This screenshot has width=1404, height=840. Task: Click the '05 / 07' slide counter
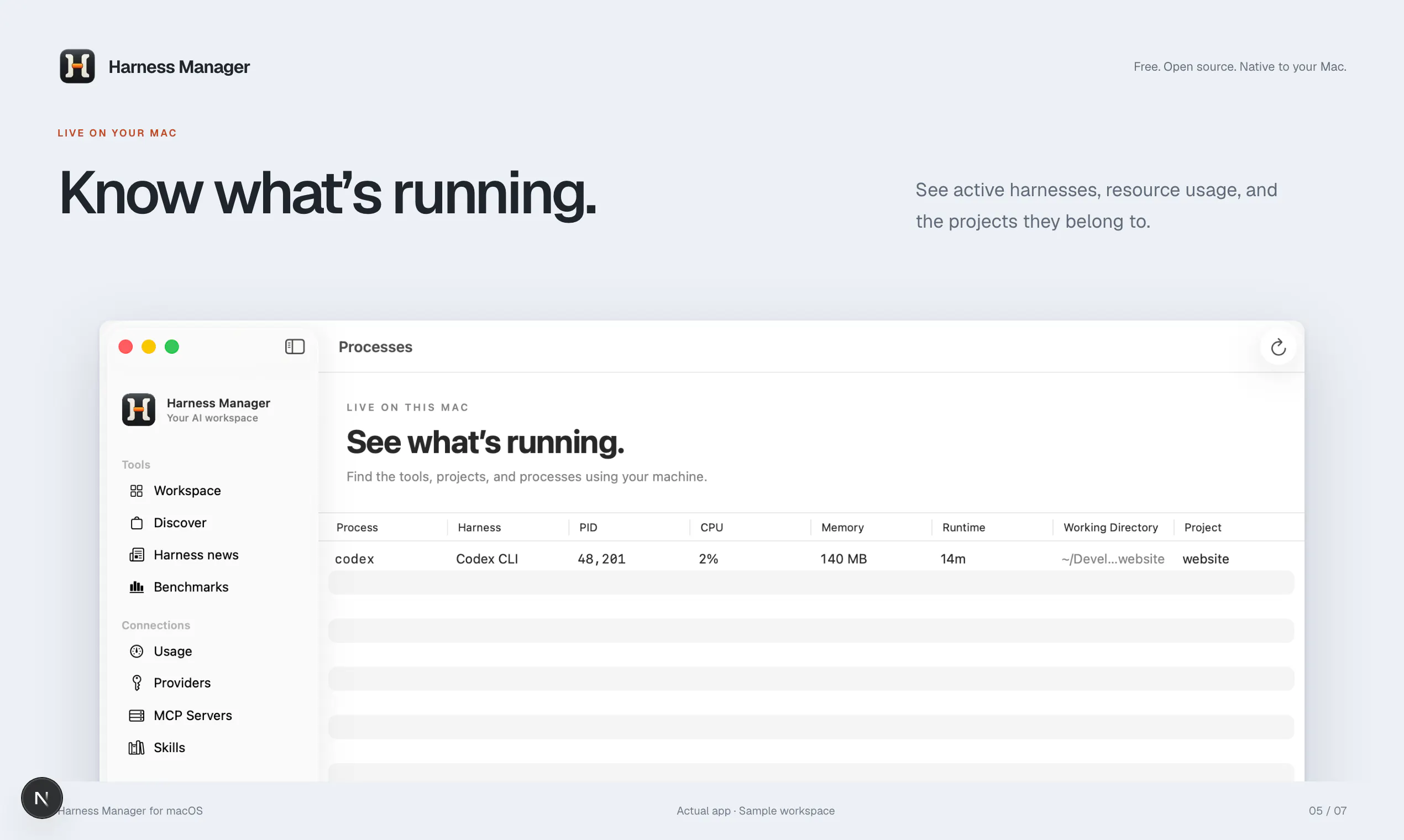point(1327,811)
